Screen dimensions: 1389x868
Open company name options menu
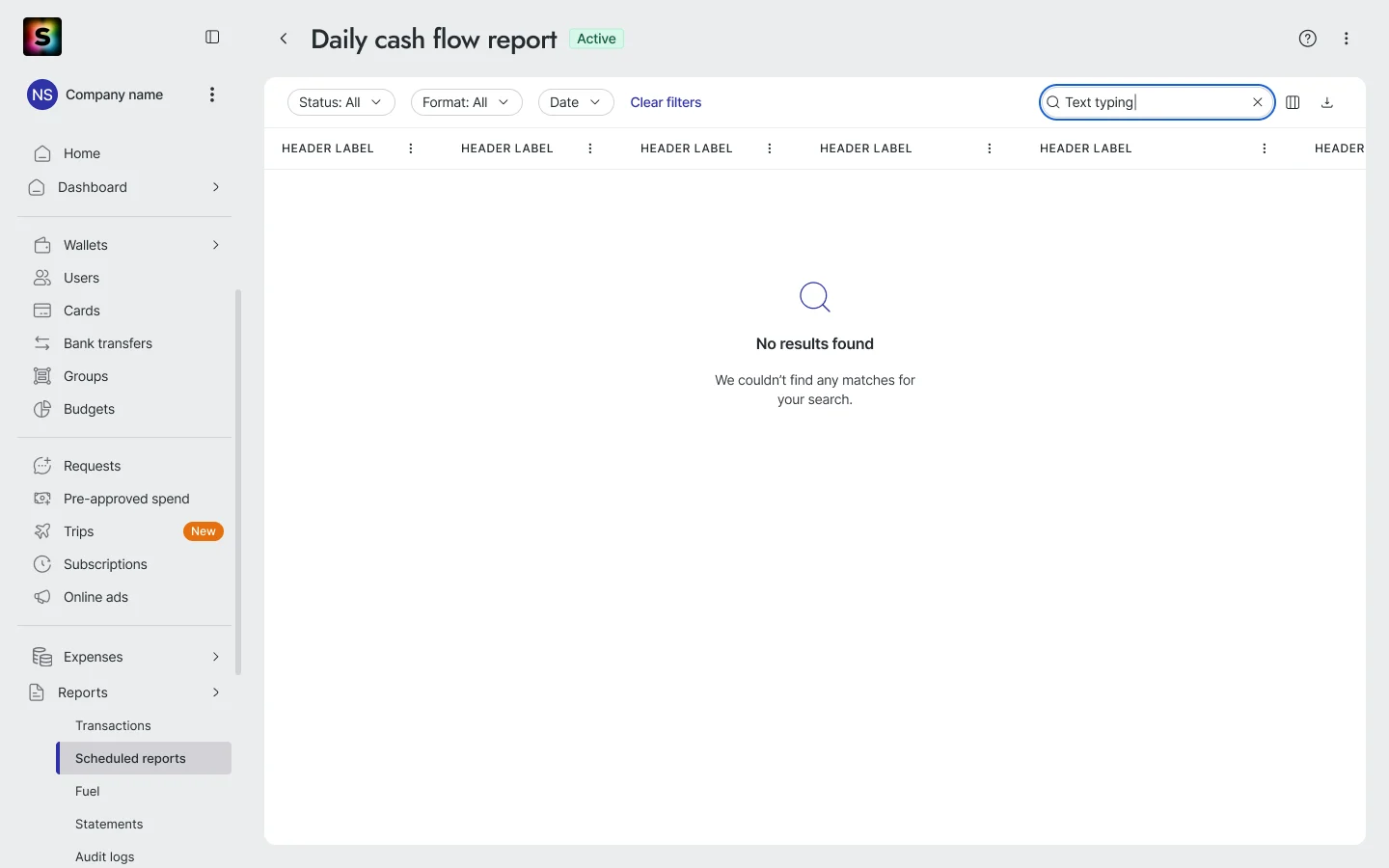212,95
